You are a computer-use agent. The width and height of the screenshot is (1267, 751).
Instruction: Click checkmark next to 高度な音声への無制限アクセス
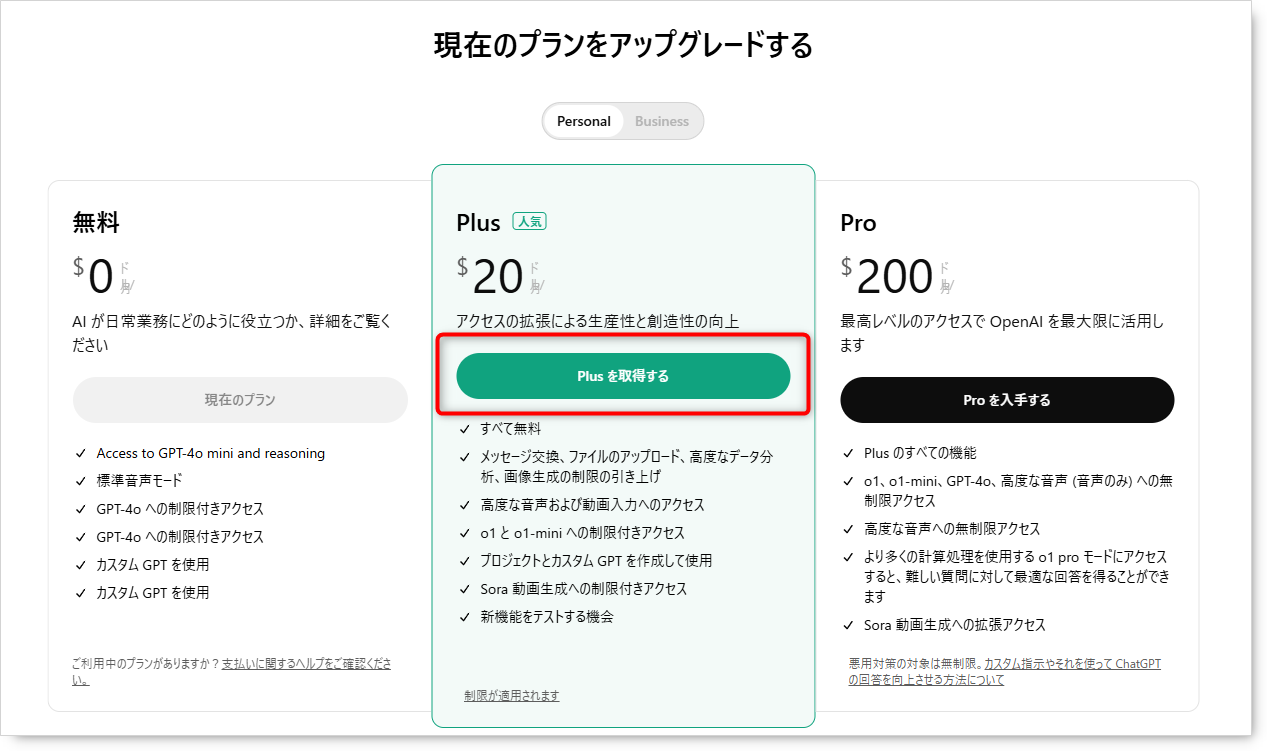coord(848,529)
